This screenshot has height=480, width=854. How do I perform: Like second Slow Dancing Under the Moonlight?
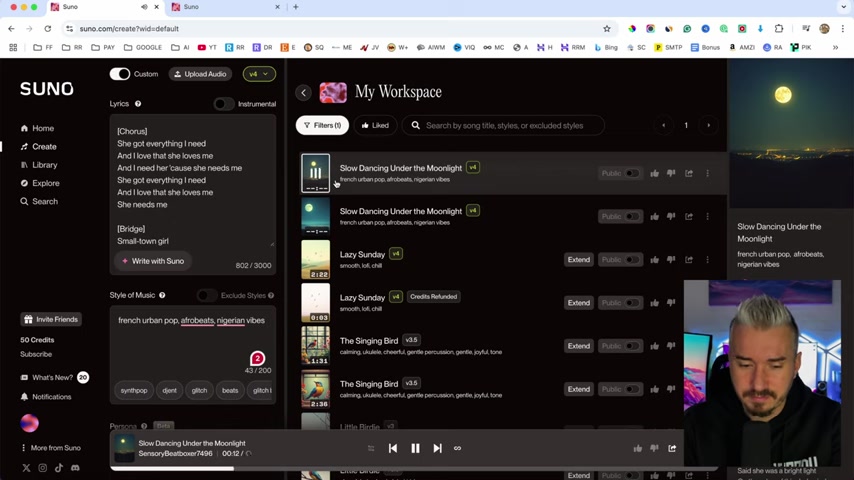point(654,216)
